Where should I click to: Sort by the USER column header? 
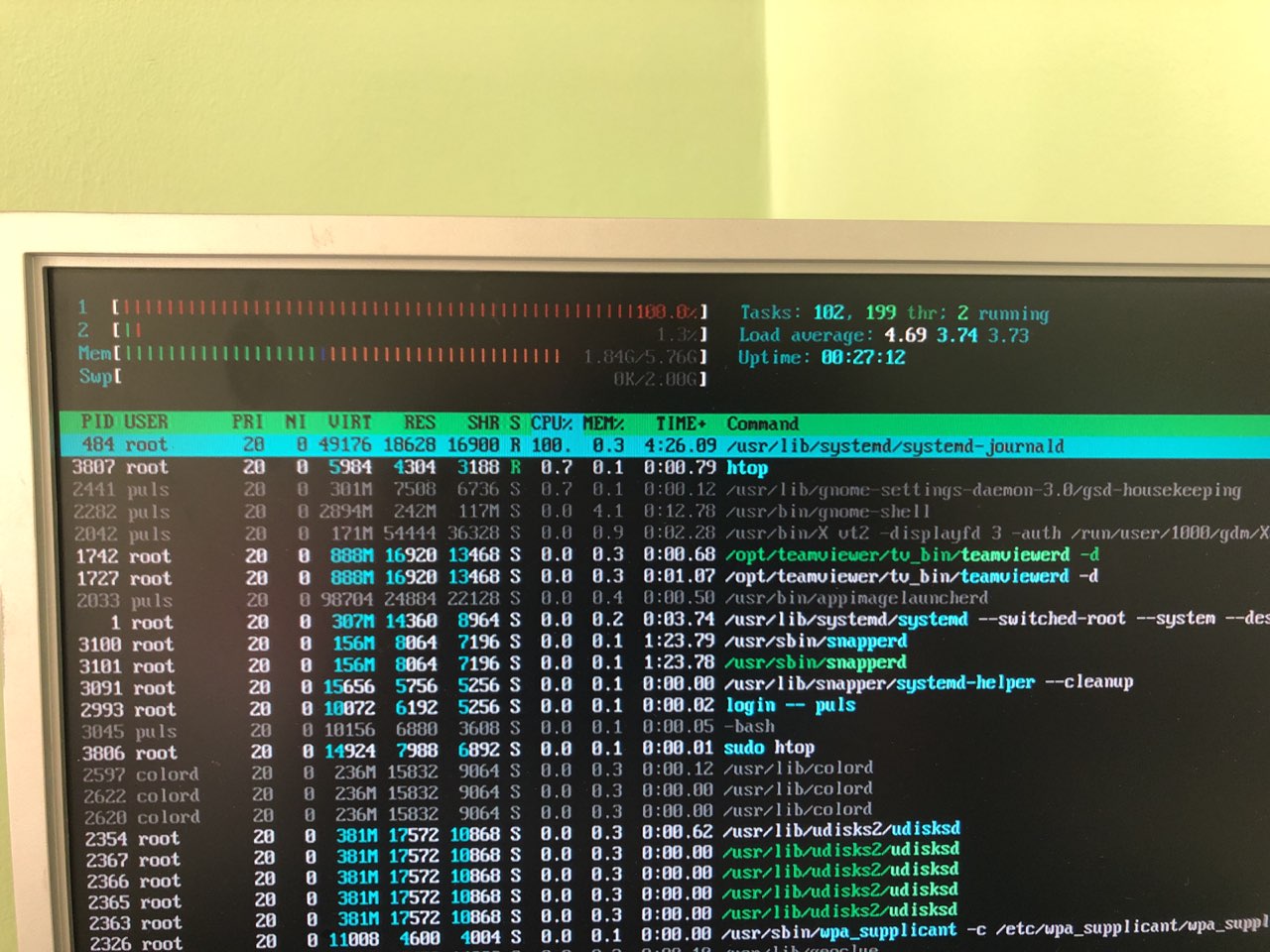coord(146,421)
